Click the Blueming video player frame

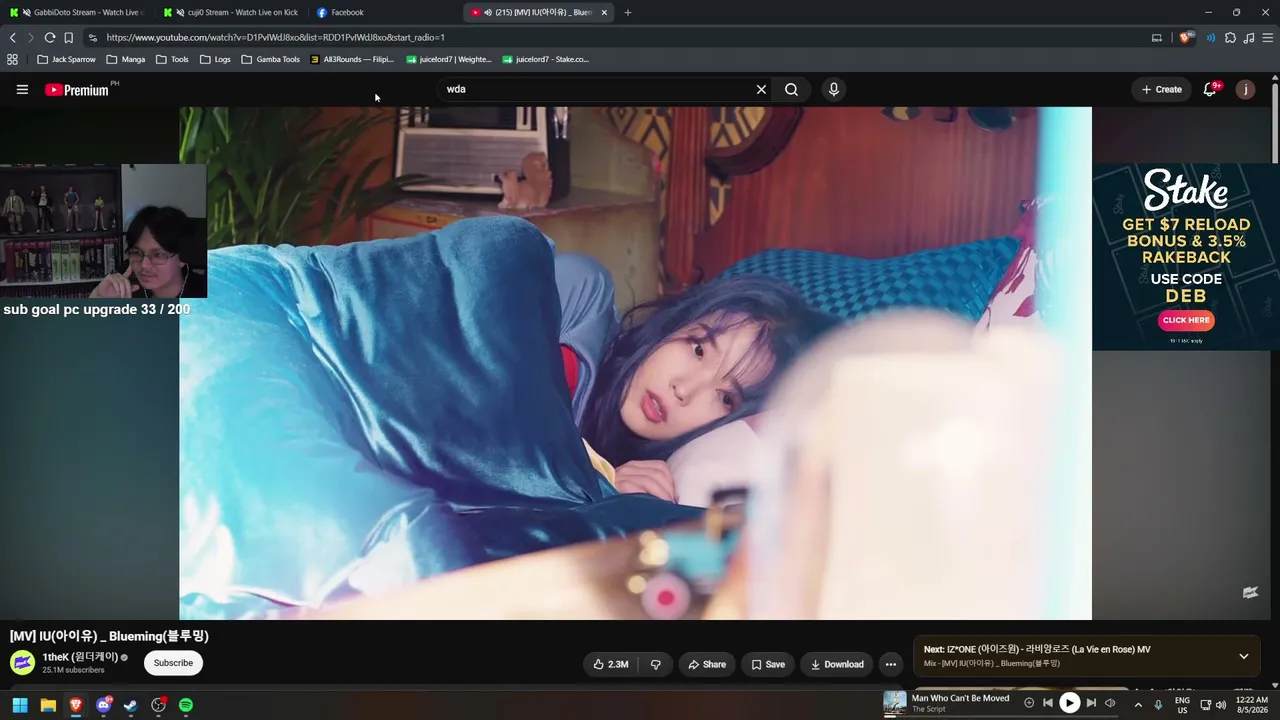635,363
